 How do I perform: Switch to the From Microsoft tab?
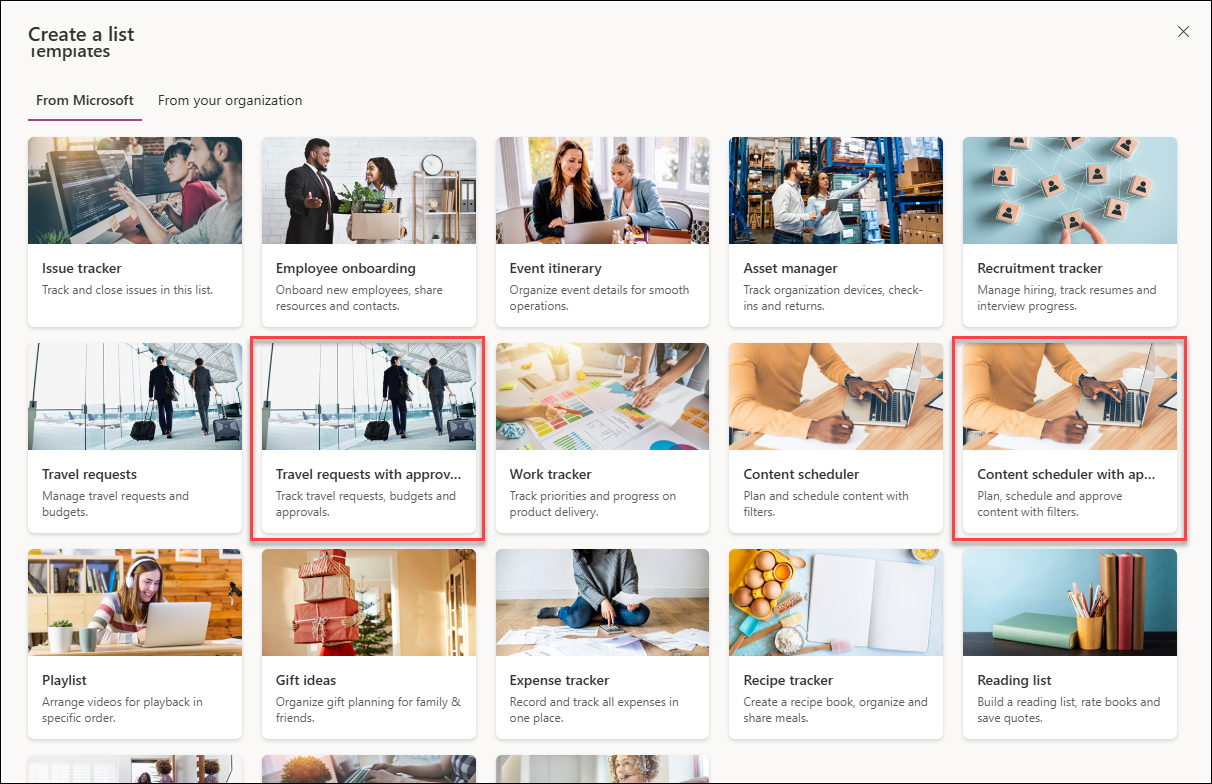point(84,100)
